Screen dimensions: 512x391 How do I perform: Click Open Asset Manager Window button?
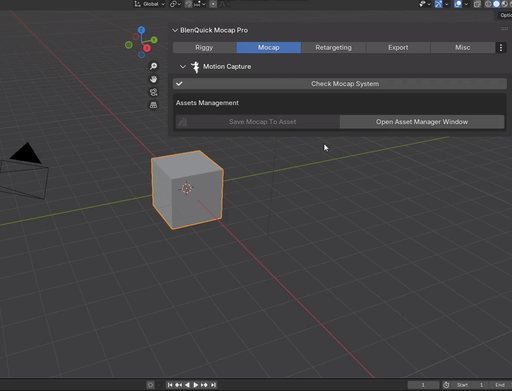[422, 122]
